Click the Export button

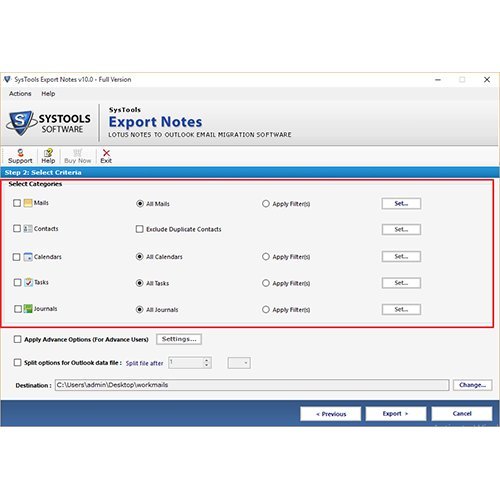tap(396, 414)
